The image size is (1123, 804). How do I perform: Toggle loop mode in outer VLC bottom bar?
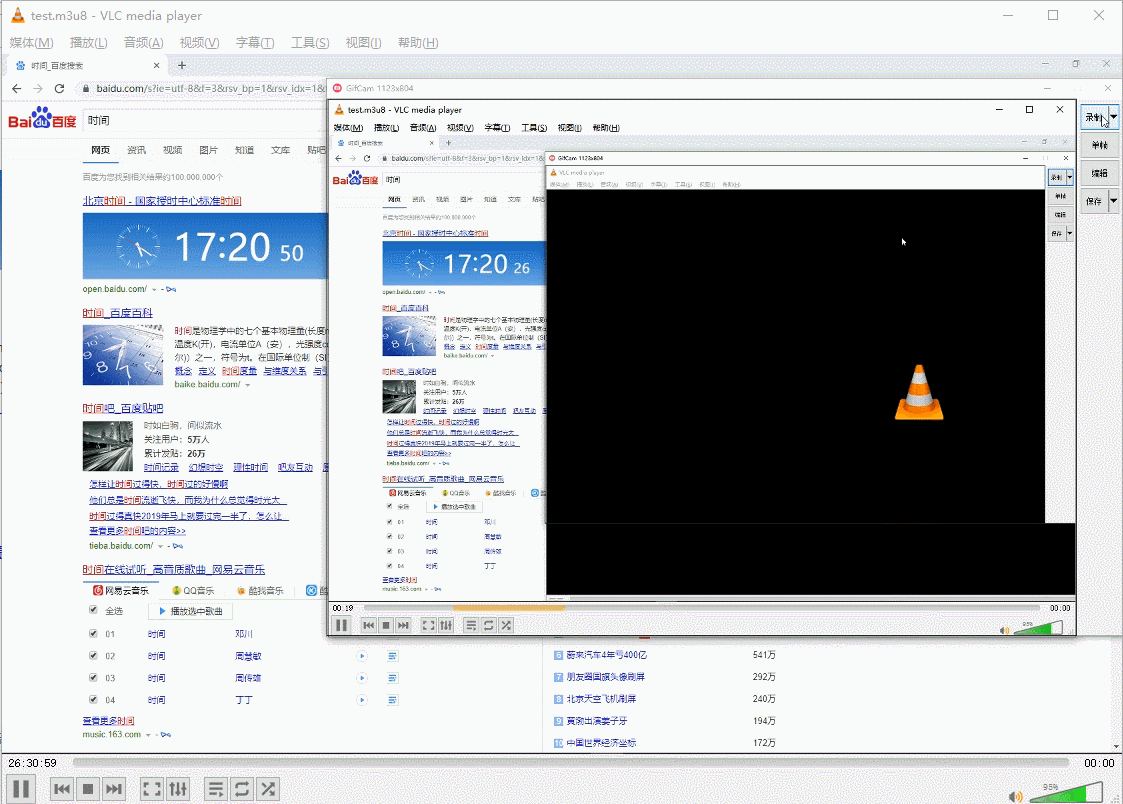[242, 789]
